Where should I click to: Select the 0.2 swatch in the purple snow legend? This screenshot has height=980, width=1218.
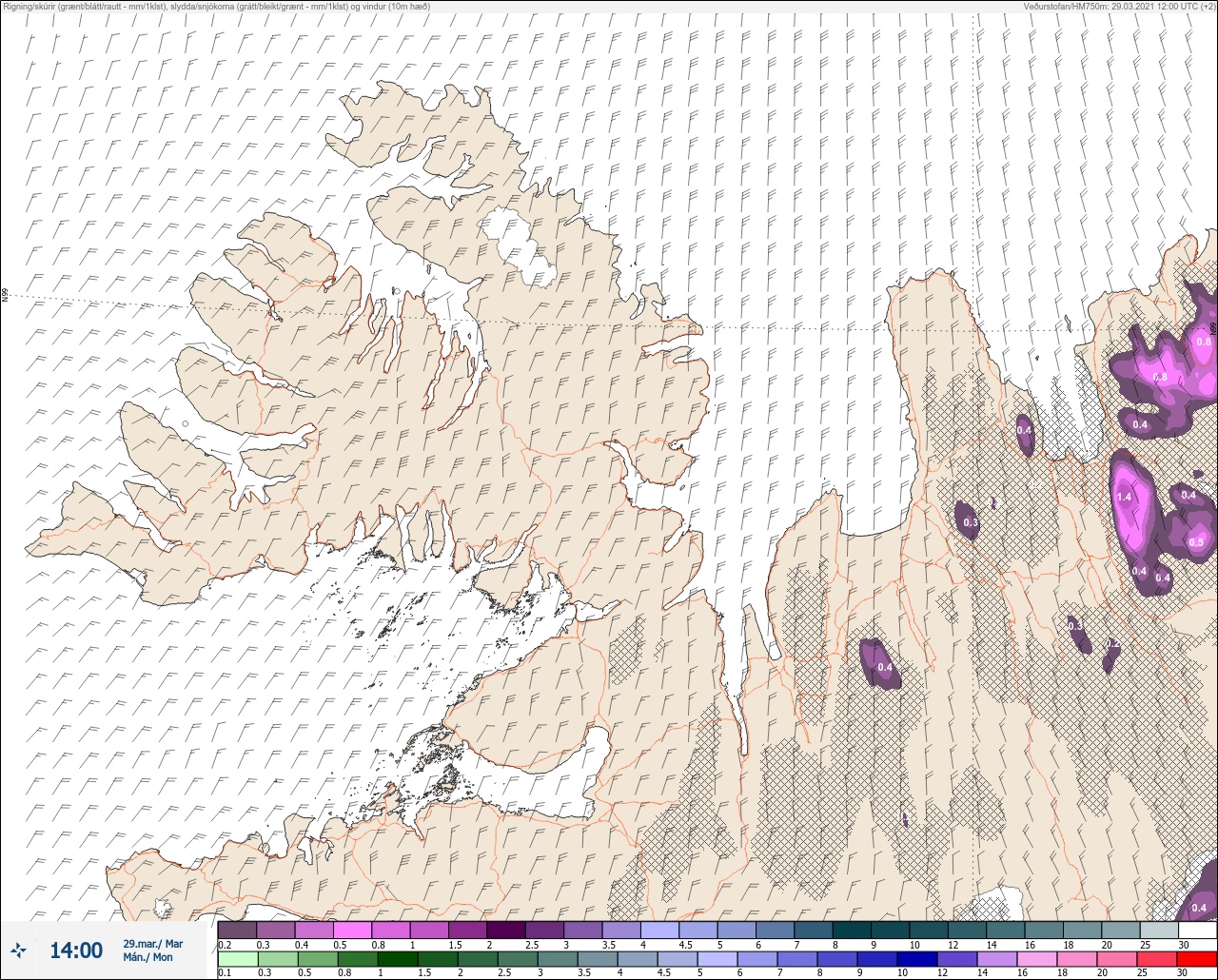[x=237, y=930]
